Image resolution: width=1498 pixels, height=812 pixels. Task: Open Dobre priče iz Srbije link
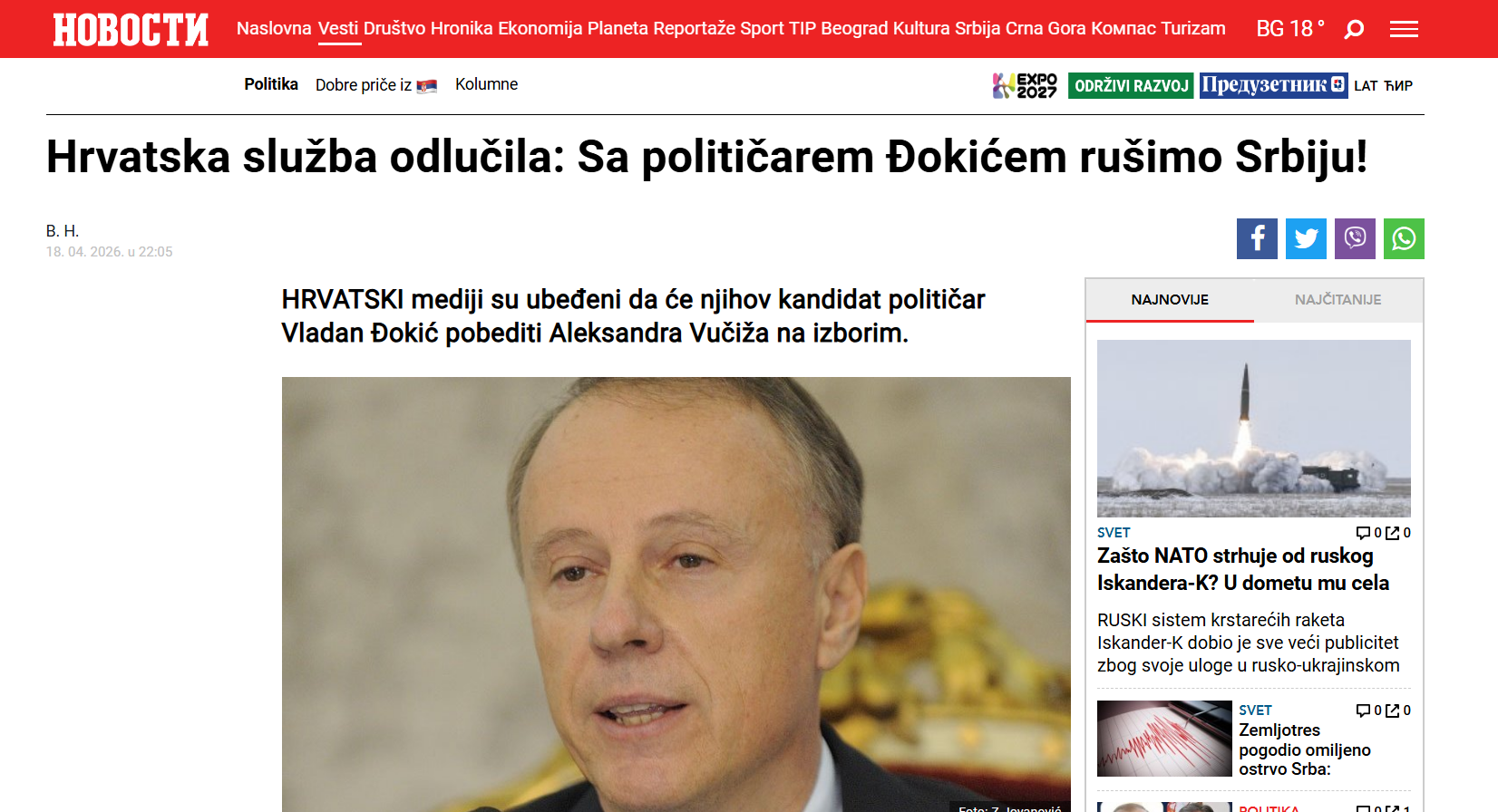[x=376, y=85]
